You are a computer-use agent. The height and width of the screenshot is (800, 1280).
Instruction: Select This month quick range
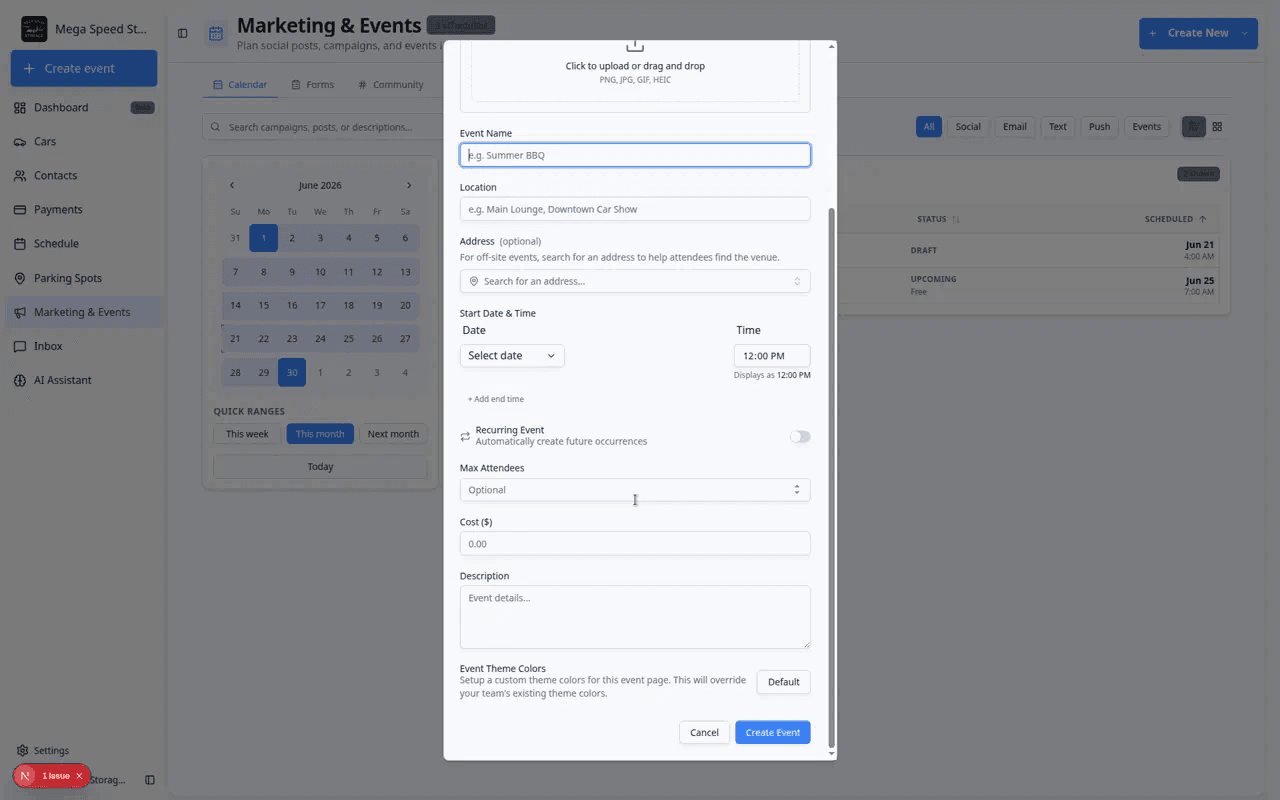[320, 434]
